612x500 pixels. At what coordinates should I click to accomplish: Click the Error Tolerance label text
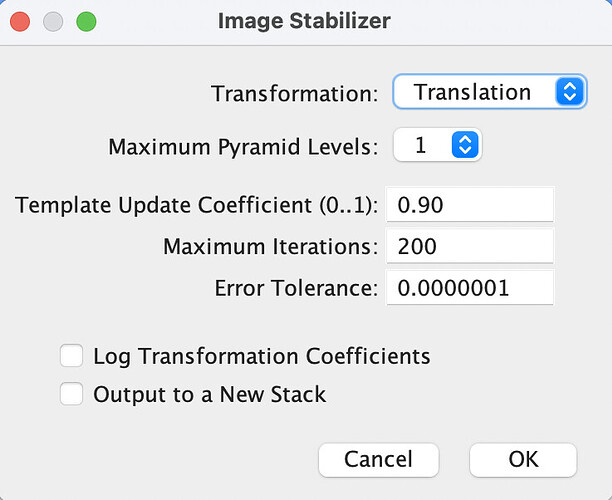[x=296, y=289]
